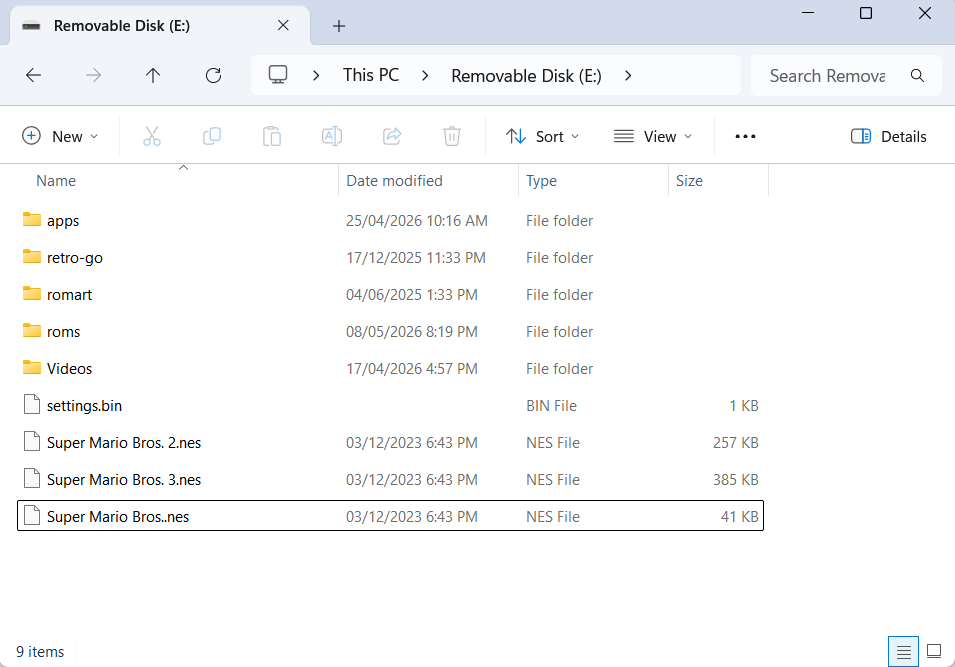The height and width of the screenshot is (667, 955).
Task: Add a new tab with plus
Action: pyautogui.click(x=339, y=26)
